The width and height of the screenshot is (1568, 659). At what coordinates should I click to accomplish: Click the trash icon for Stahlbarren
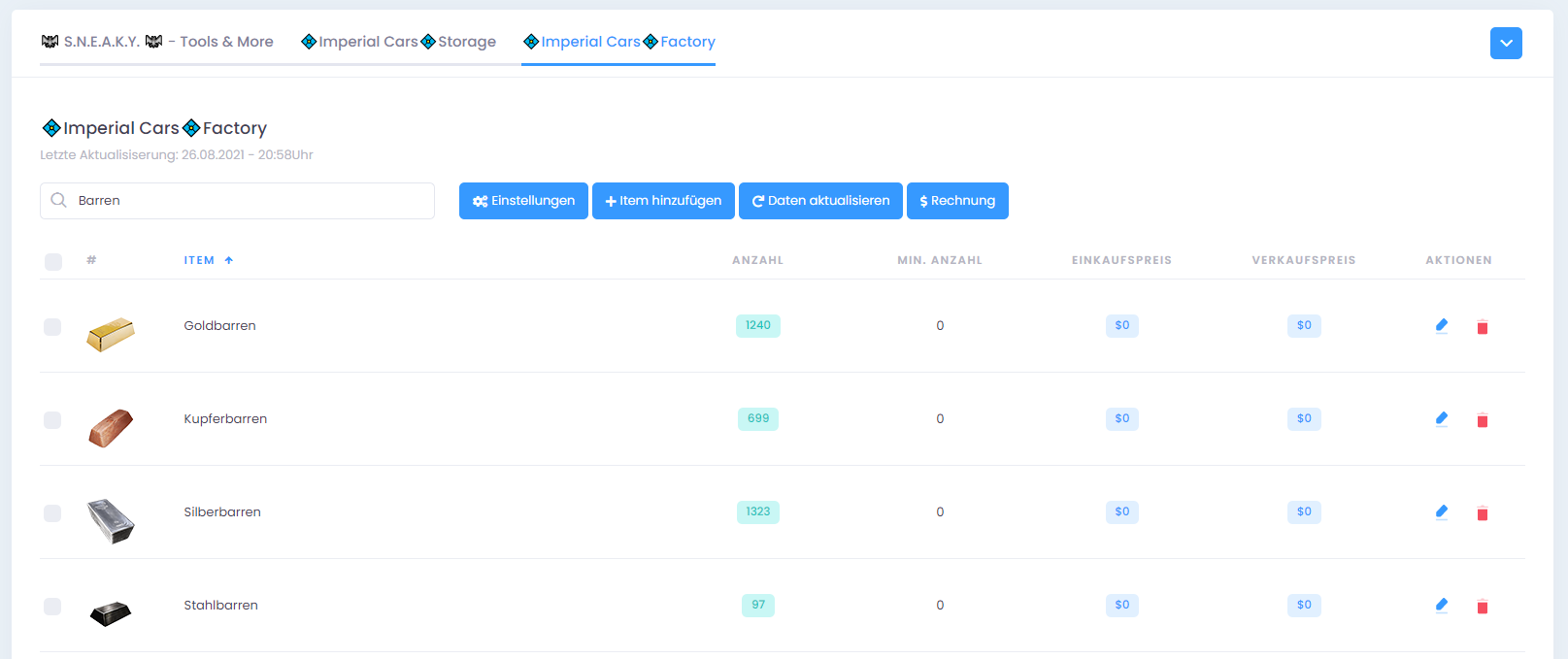click(x=1482, y=607)
